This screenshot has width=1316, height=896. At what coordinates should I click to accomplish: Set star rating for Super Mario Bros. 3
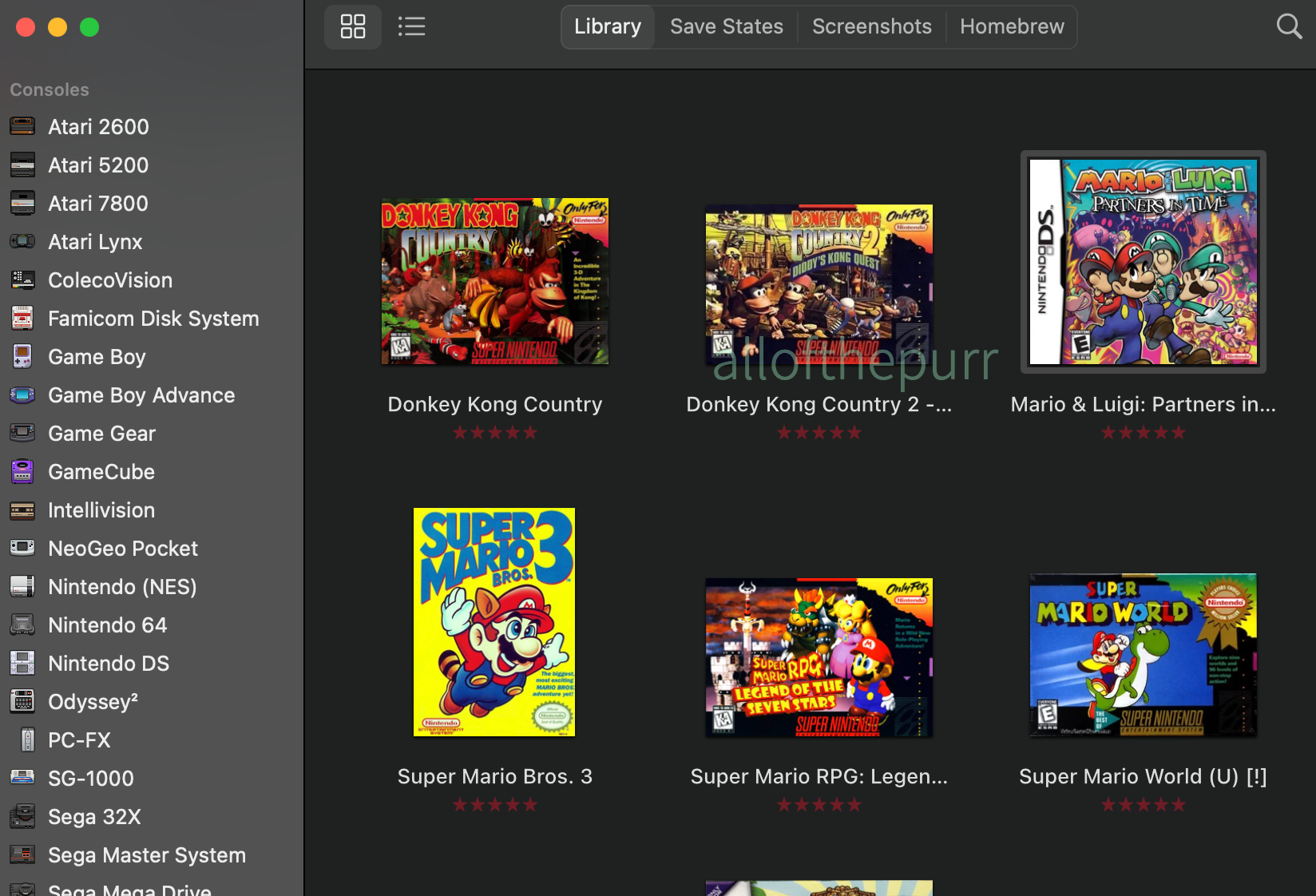coord(495,805)
